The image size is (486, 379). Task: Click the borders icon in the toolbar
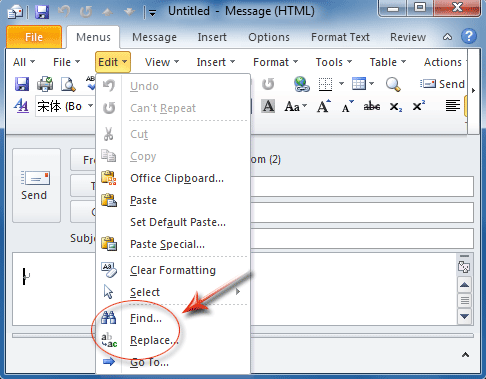tap(325, 84)
